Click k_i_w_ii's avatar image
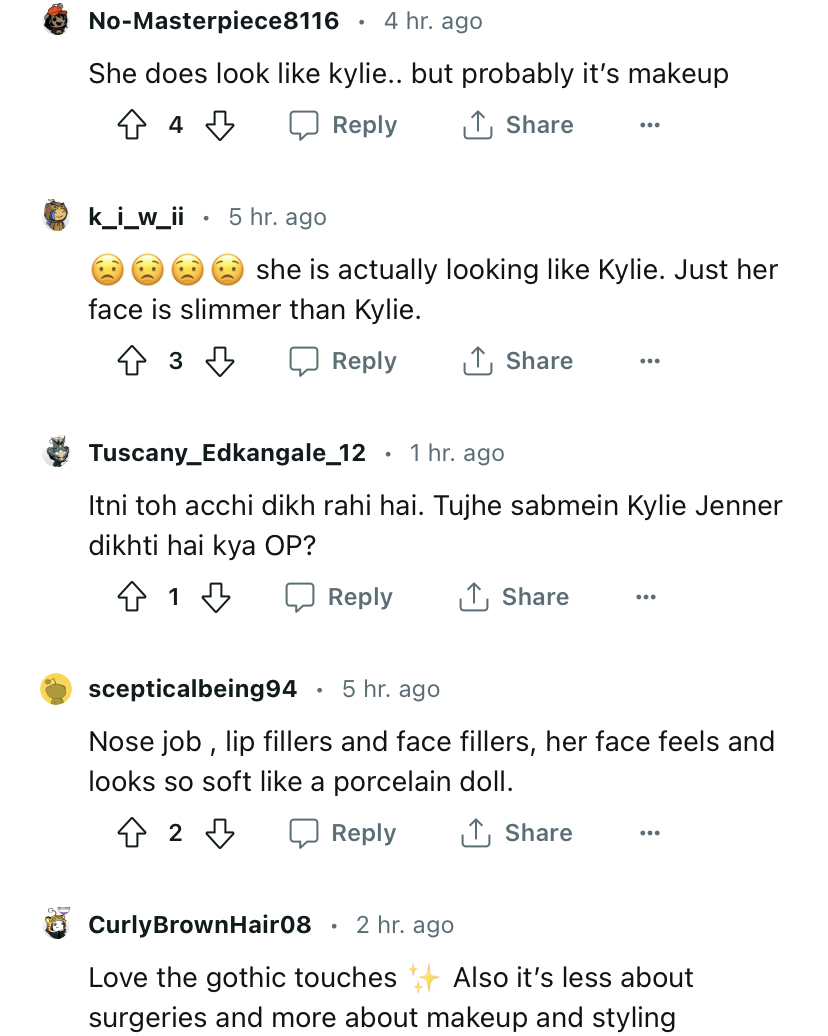Viewport: 828px width, 1036px height. (57, 216)
